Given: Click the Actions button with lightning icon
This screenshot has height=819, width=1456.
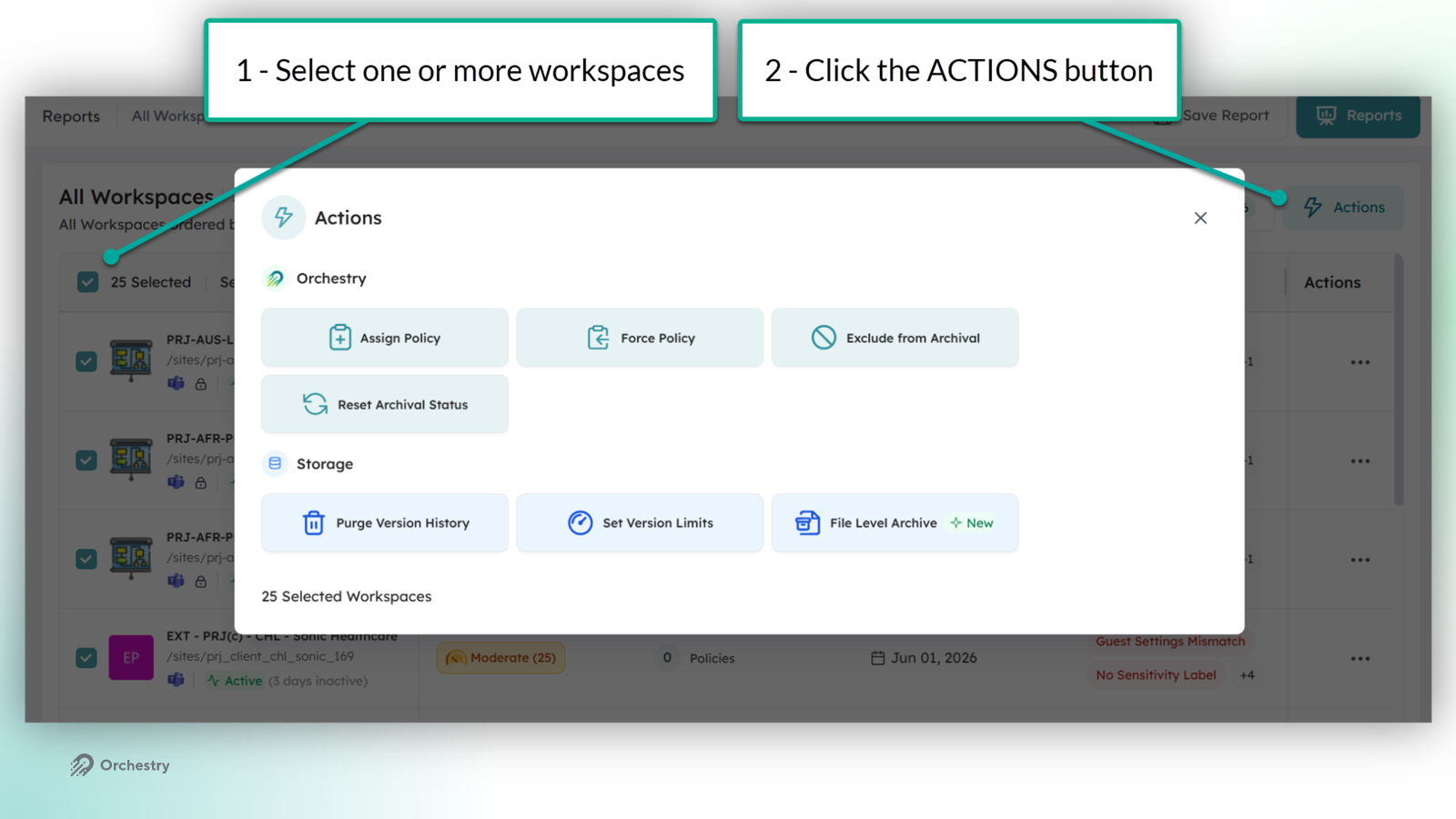Looking at the screenshot, I should pyautogui.click(x=1343, y=207).
